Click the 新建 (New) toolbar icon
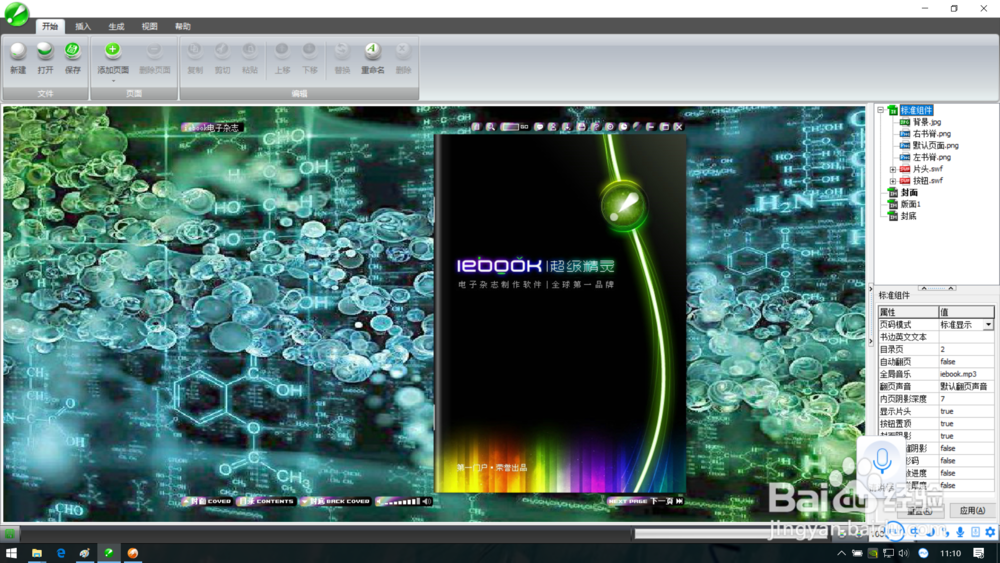This screenshot has height=563, width=1000. 18,50
